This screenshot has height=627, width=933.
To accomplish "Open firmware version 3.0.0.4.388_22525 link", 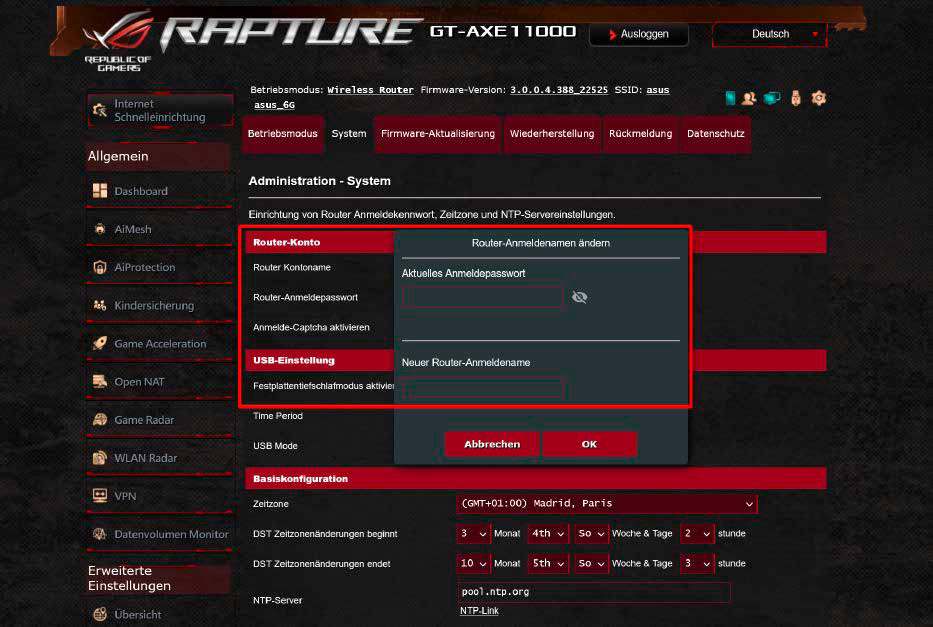I will (559, 90).
